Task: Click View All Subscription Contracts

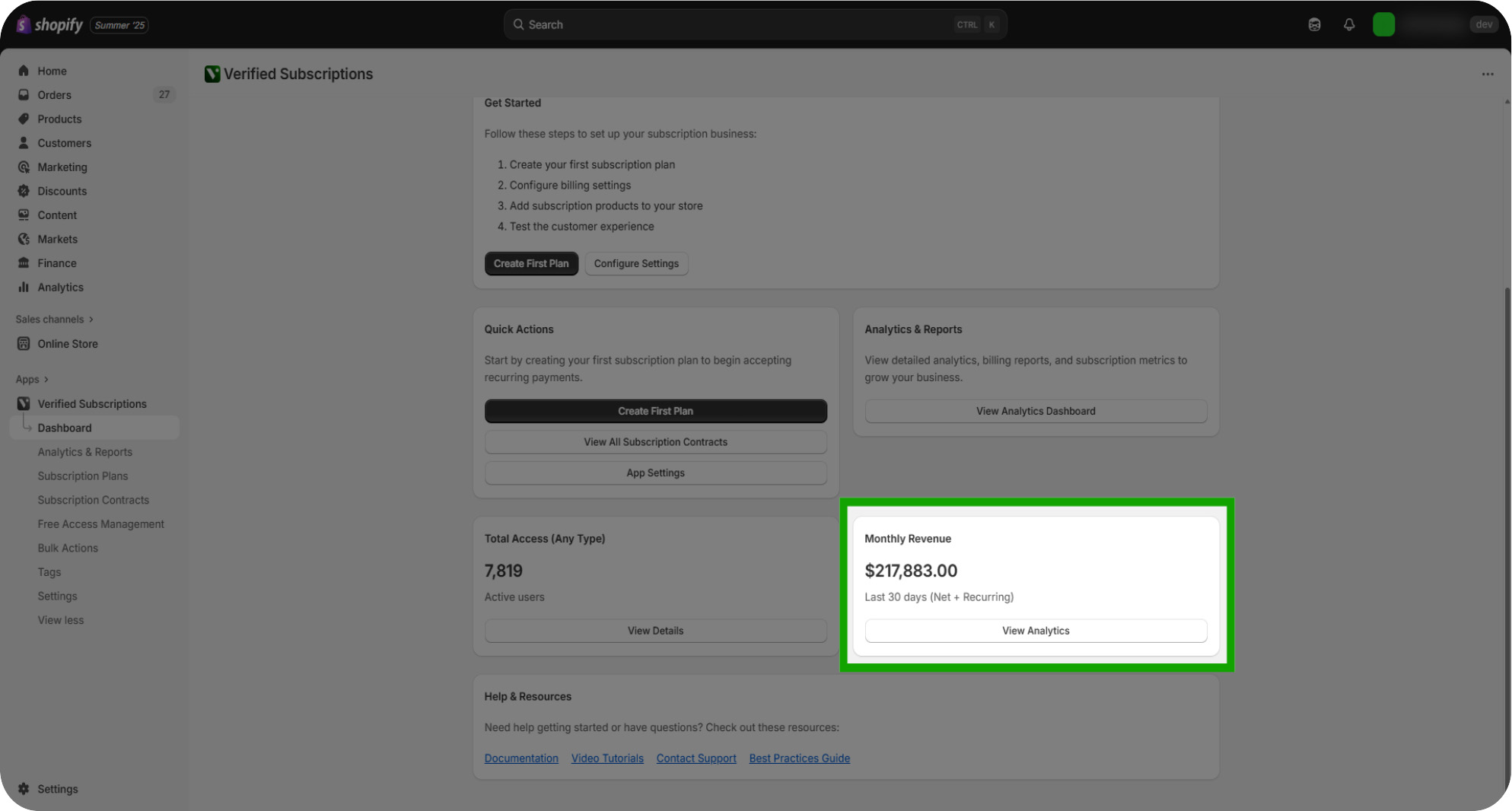Action: click(655, 442)
